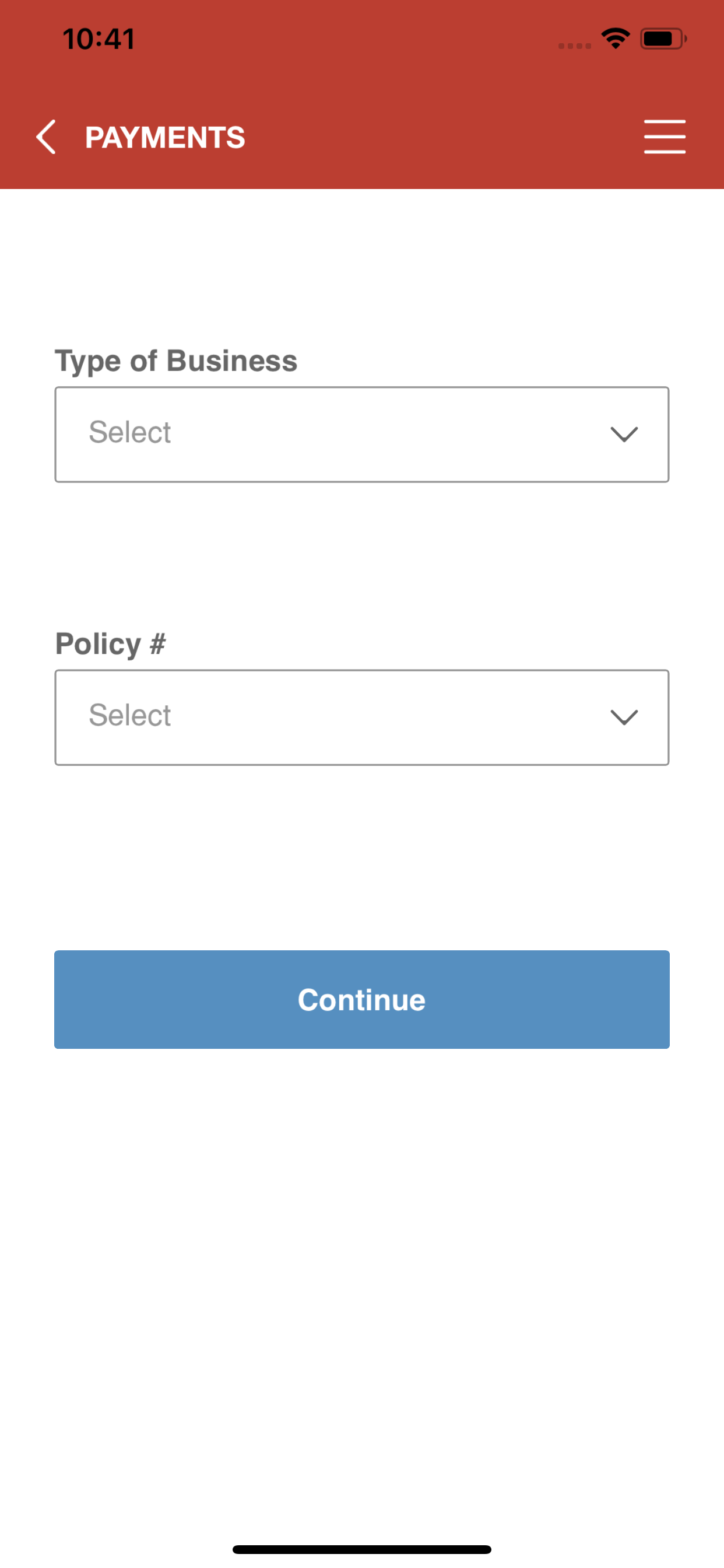
Task: Expand Type of Business chevron arrow
Action: pyautogui.click(x=624, y=434)
